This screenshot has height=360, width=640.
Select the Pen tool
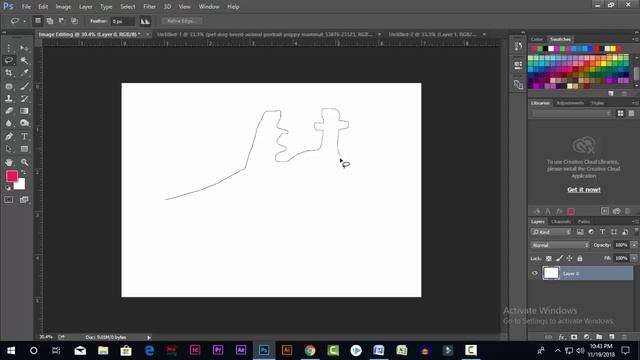[9, 136]
